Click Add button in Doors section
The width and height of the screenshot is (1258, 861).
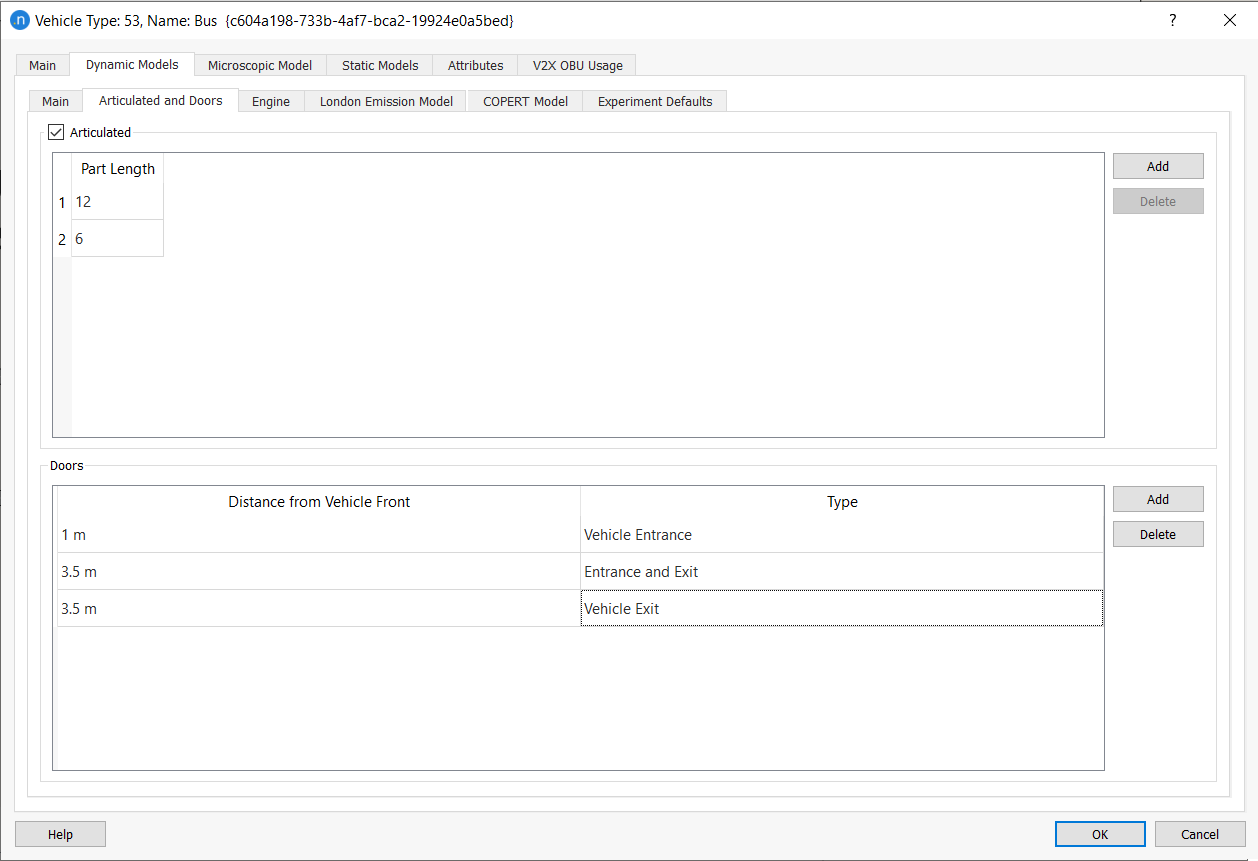[x=1157, y=499]
